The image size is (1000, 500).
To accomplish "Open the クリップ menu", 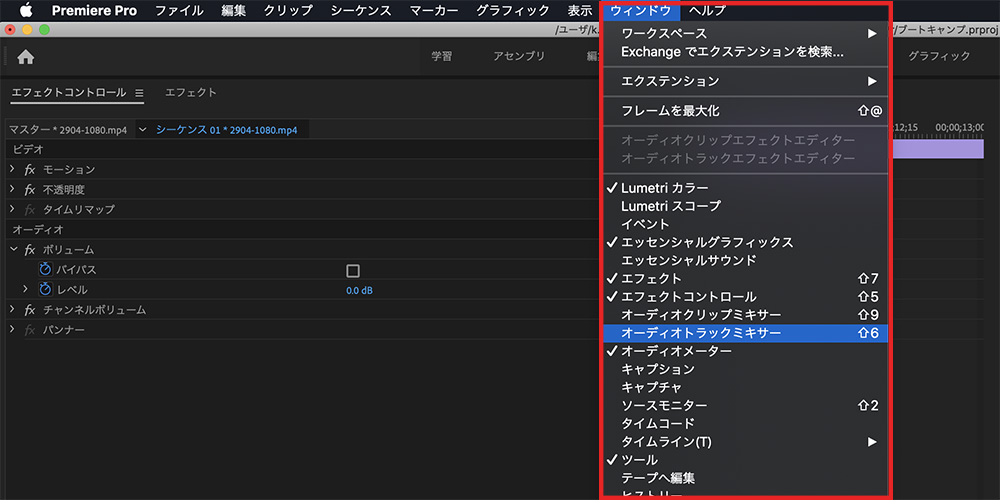I will tap(288, 10).
